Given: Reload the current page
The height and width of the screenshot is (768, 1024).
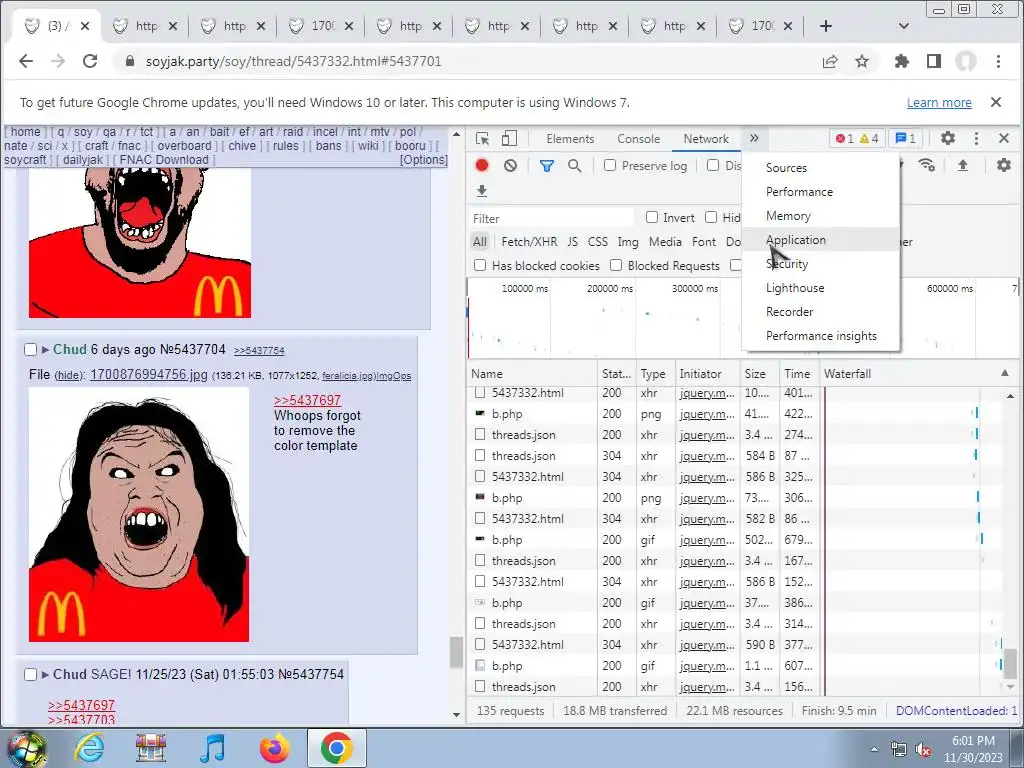Looking at the screenshot, I should pos(90,61).
